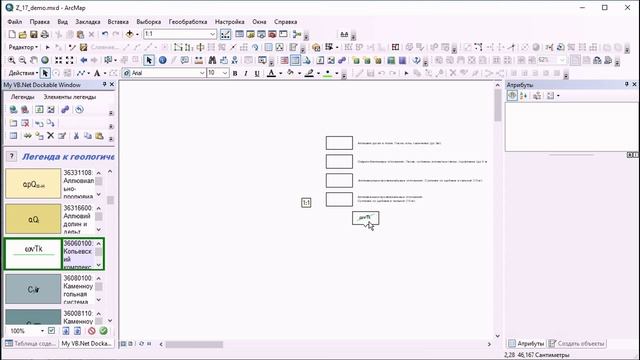Viewport: 640px width, 360px height.
Task: Pin the Атрибуты panel auto-hide
Action: click(627, 84)
